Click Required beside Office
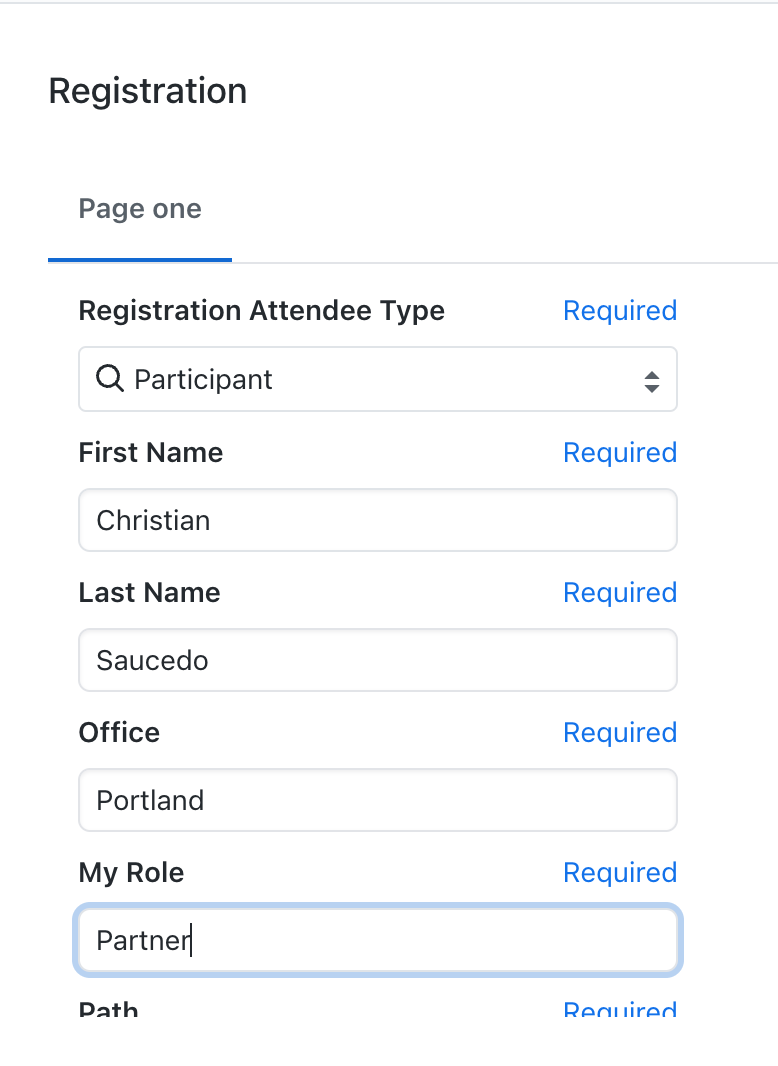The height and width of the screenshot is (1066, 778). 620,733
